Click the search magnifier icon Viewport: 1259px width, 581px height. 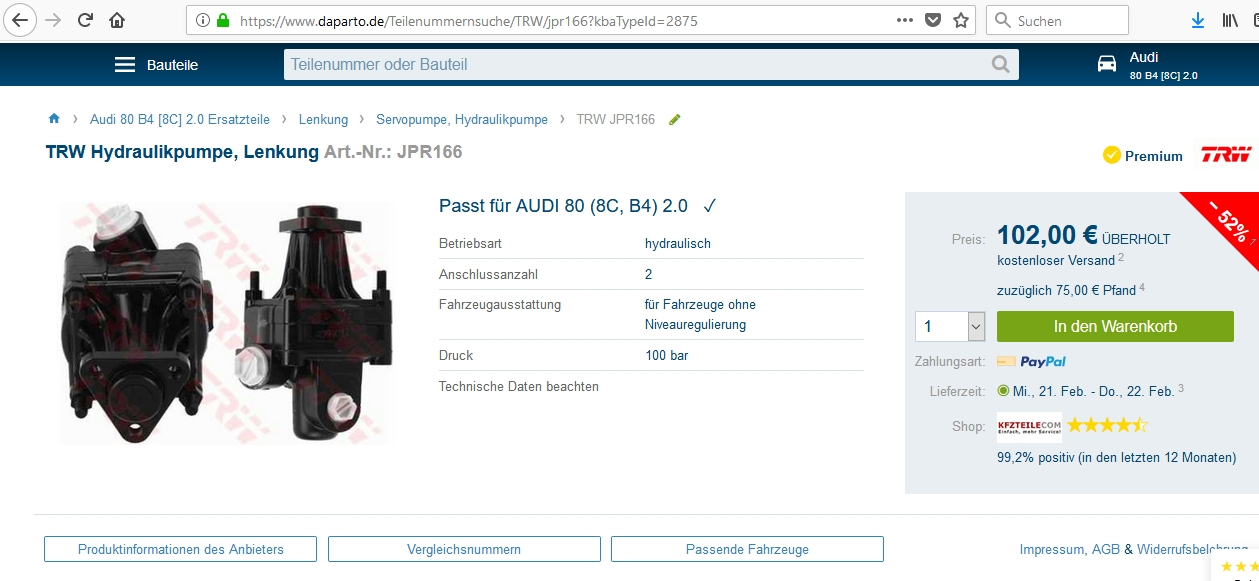(x=1000, y=65)
